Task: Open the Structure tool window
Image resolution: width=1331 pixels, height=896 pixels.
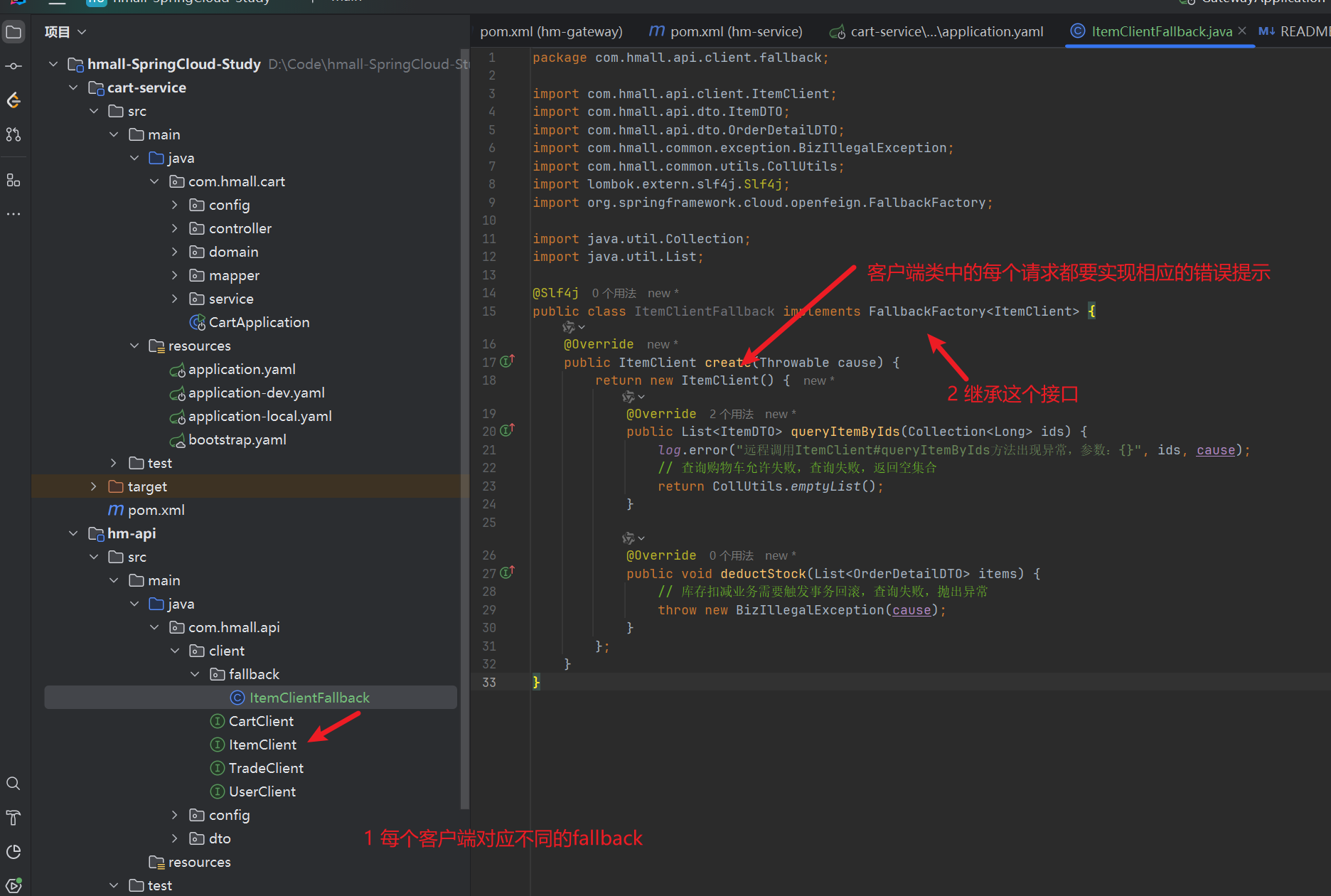Action: tap(14, 180)
